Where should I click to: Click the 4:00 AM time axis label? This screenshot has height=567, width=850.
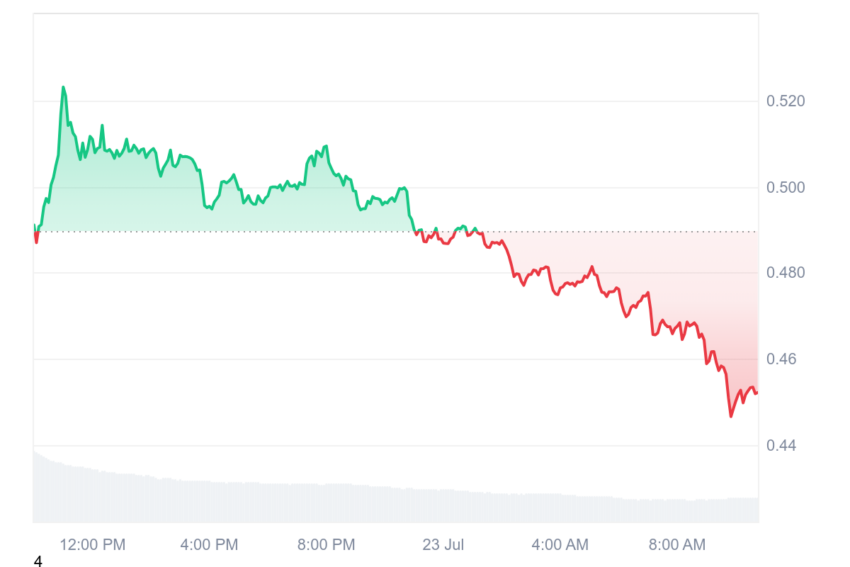pyautogui.click(x=560, y=544)
